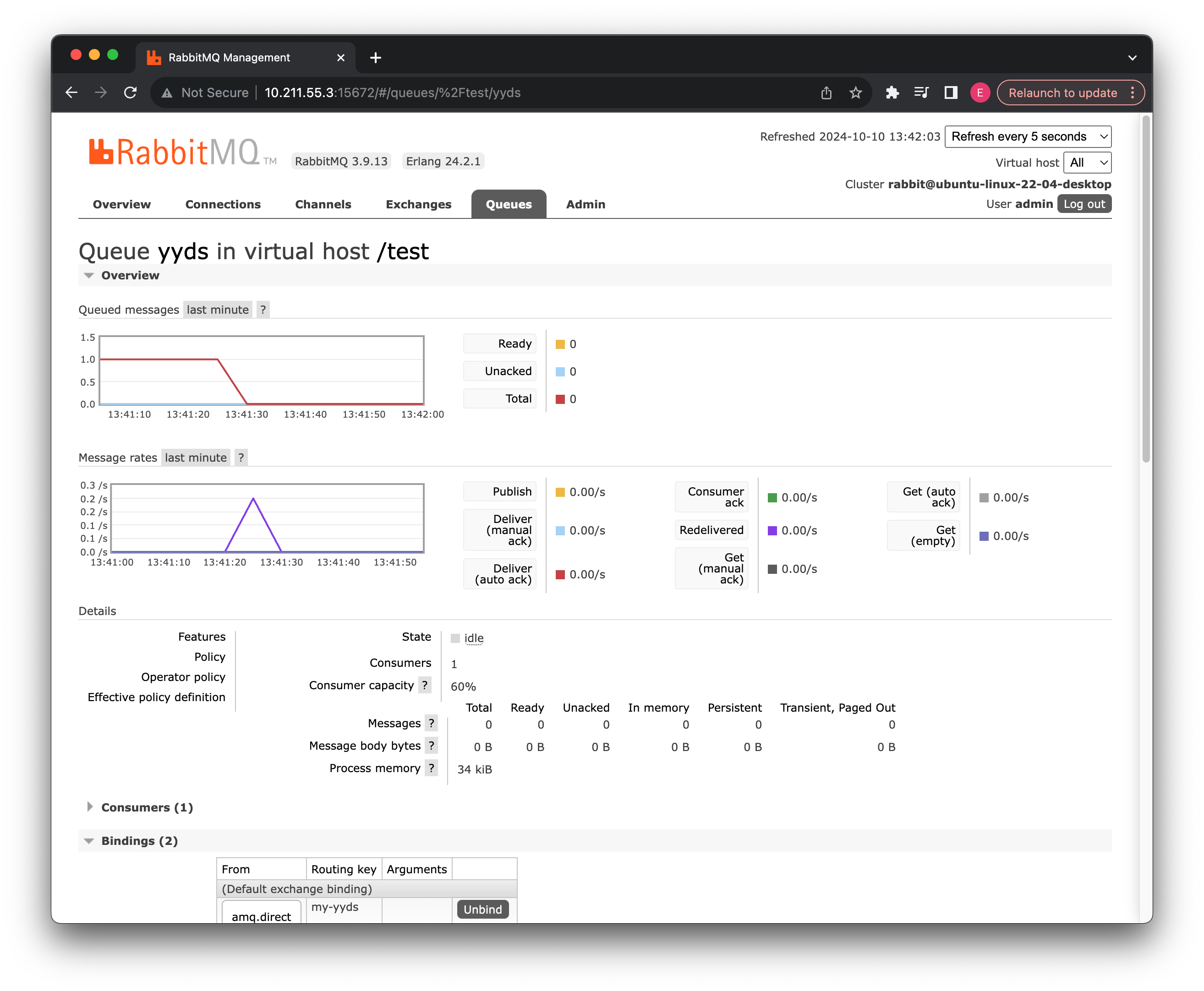The width and height of the screenshot is (1204, 991).
Task: Open the side panel icon
Action: [950, 93]
